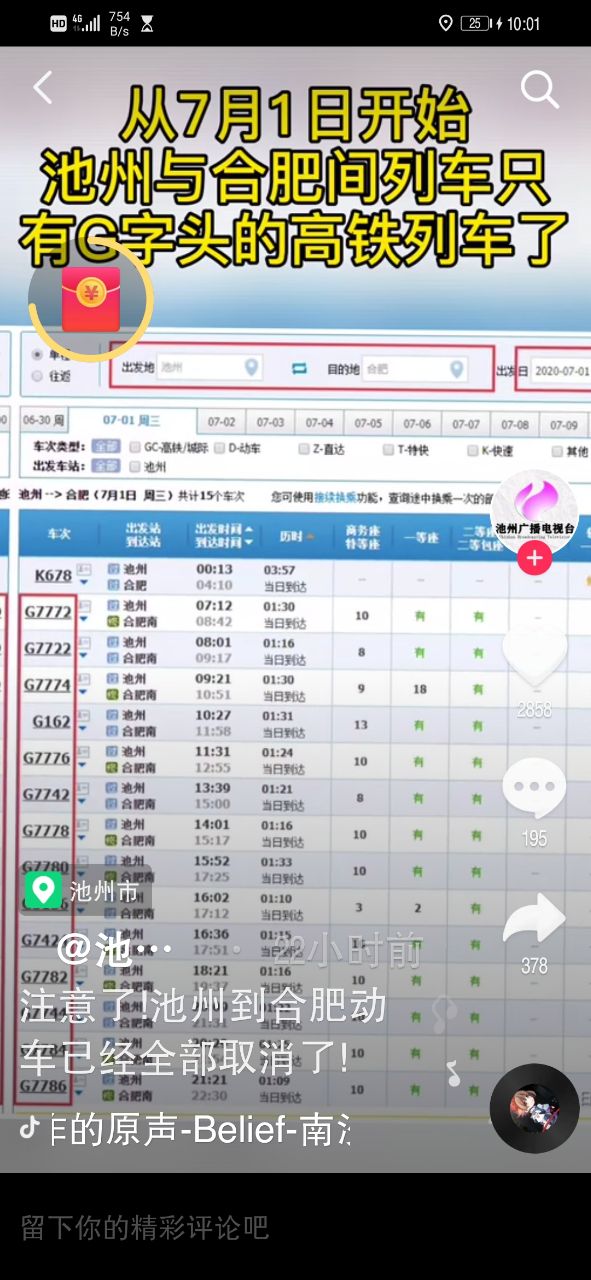Screen dimensions: 591x1280
Task: Tap the back arrow icon
Action: (x=42, y=88)
